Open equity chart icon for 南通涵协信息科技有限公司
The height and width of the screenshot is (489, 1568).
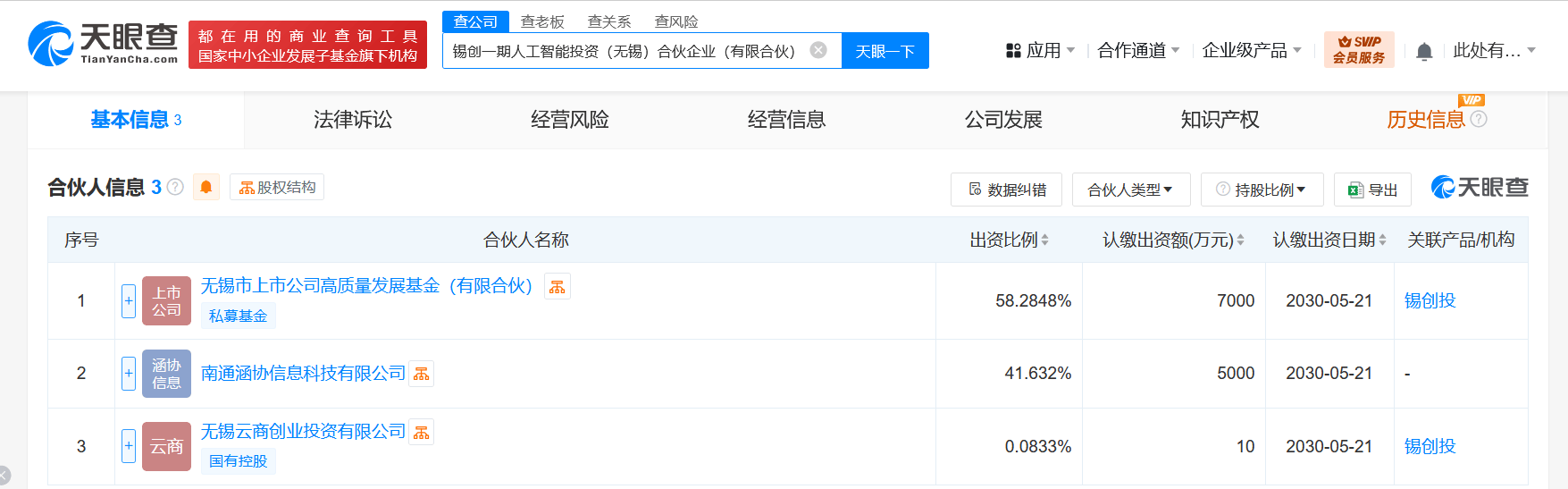(422, 374)
